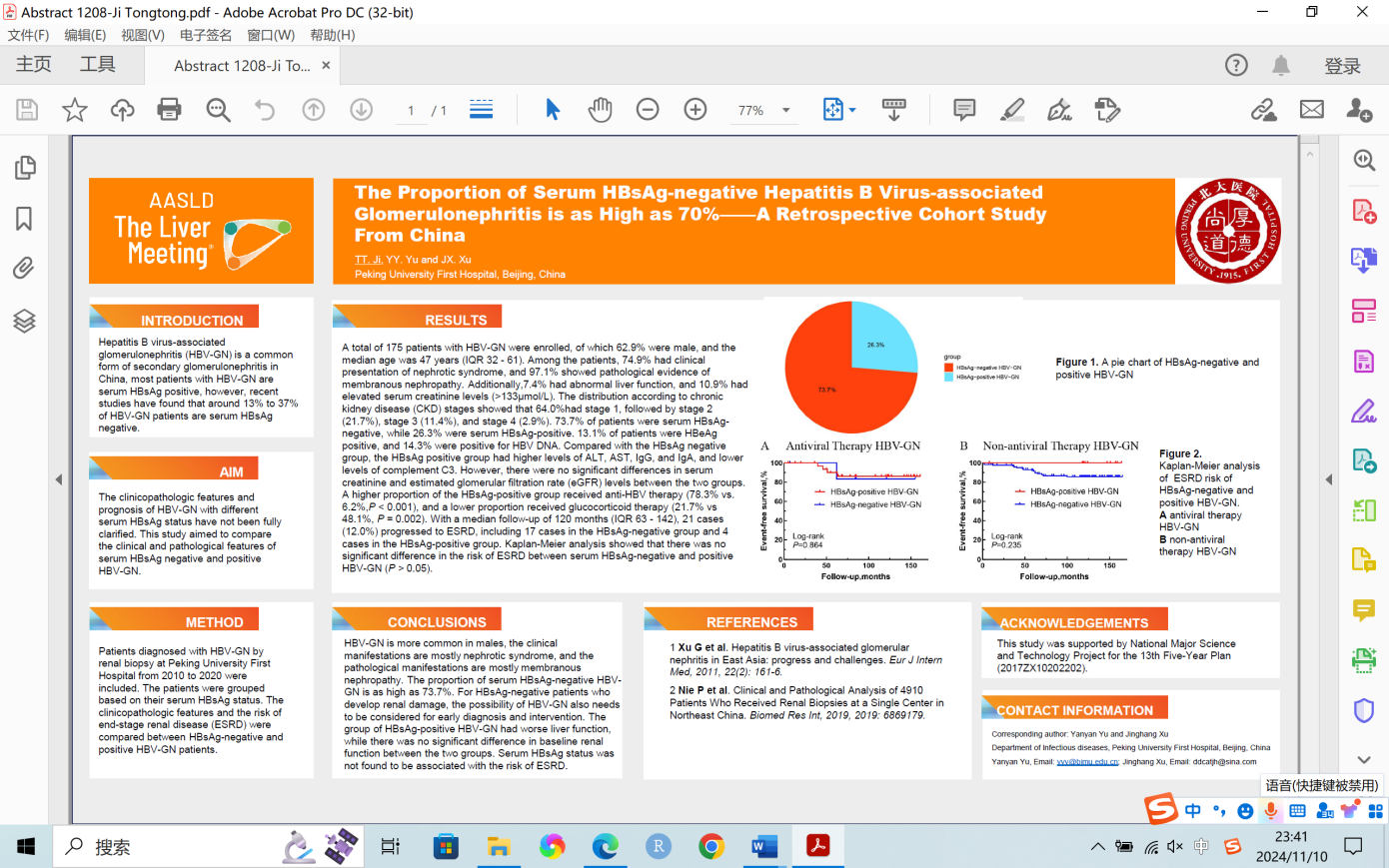Open the Organize Pages tool in right pane

[1364, 311]
